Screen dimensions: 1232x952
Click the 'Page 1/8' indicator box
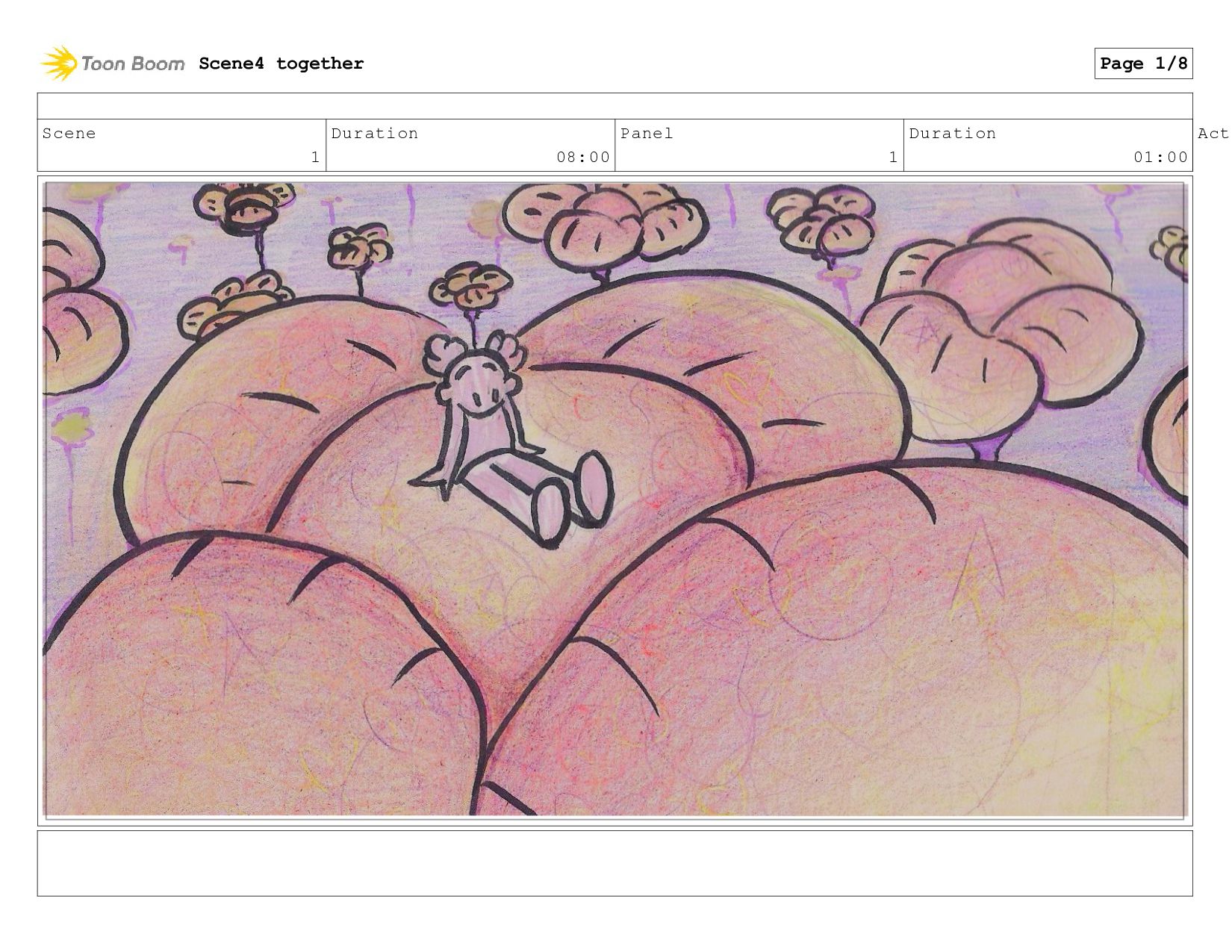tap(1143, 63)
